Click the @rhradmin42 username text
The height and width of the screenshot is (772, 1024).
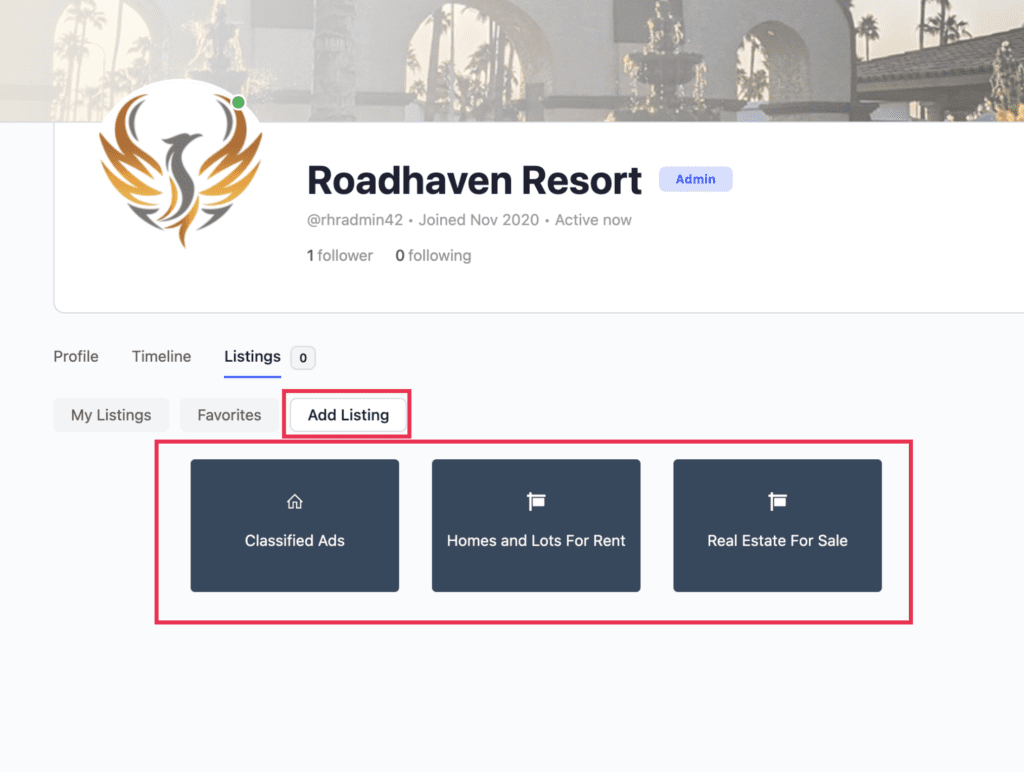pyautogui.click(x=355, y=220)
